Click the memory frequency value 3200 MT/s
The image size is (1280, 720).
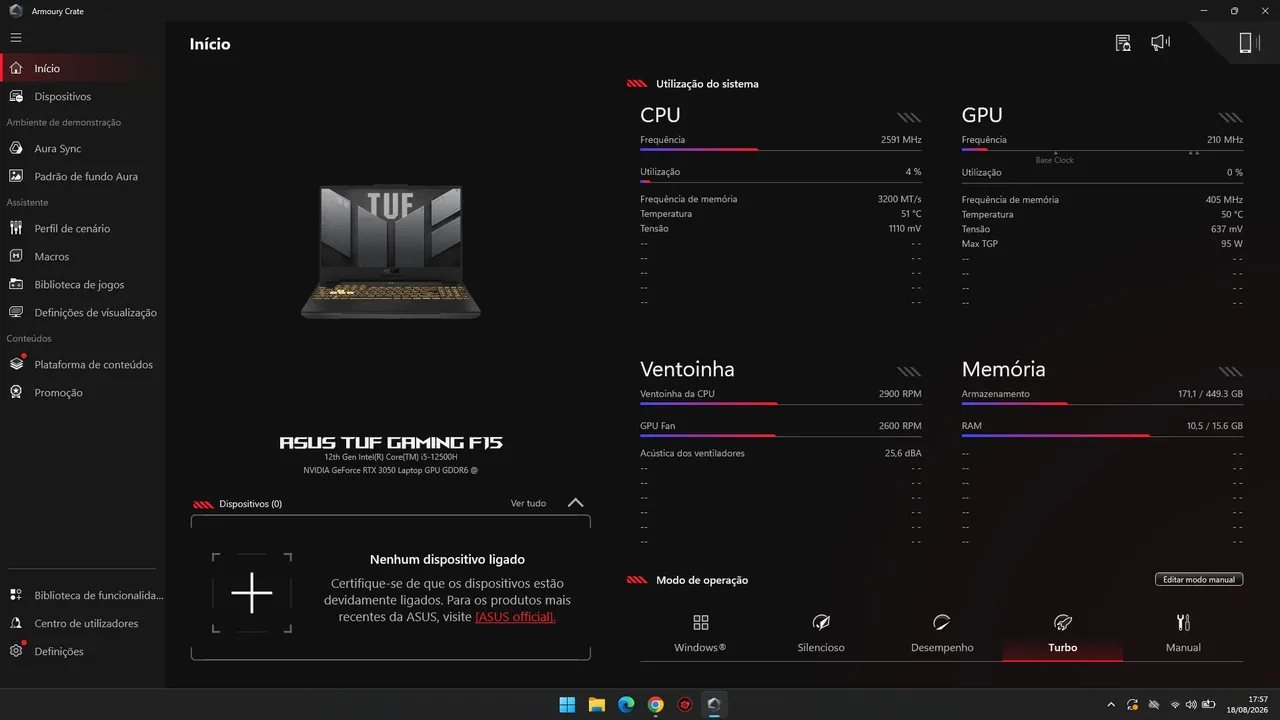[x=900, y=199]
